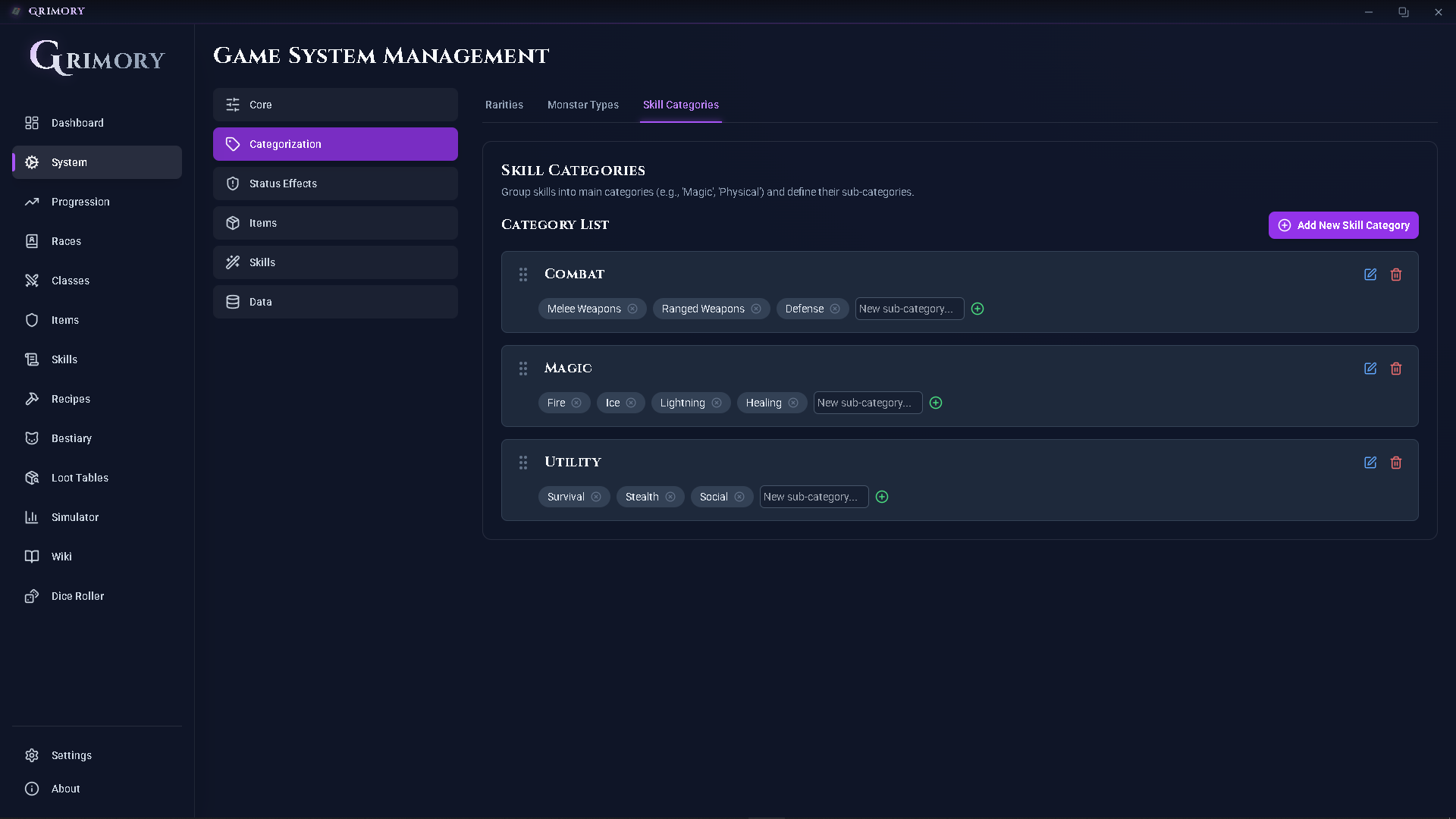
Task: Grab the drag handle of Magic category
Action: (x=523, y=369)
